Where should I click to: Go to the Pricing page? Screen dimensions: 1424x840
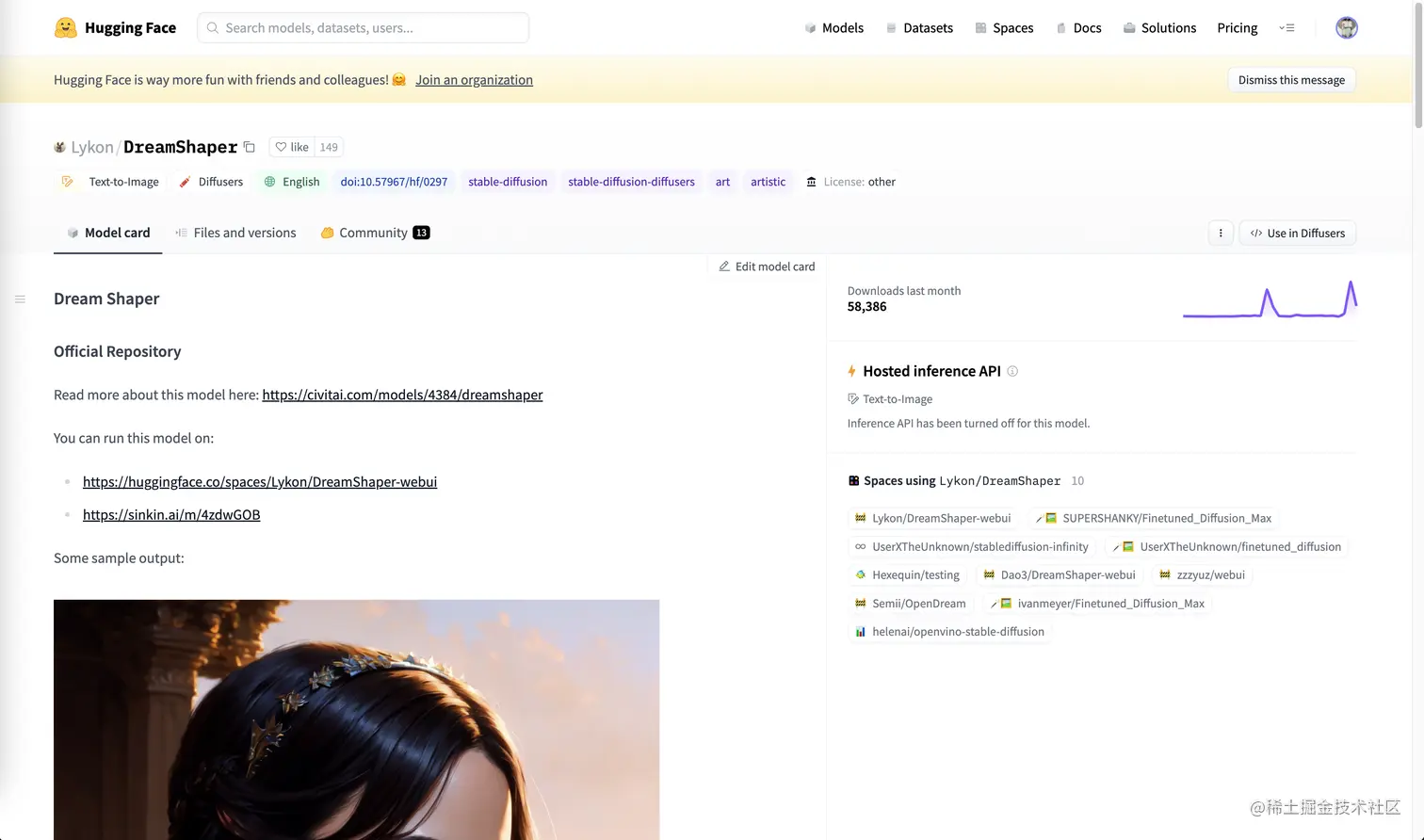pyautogui.click(x=1237, y=27)
